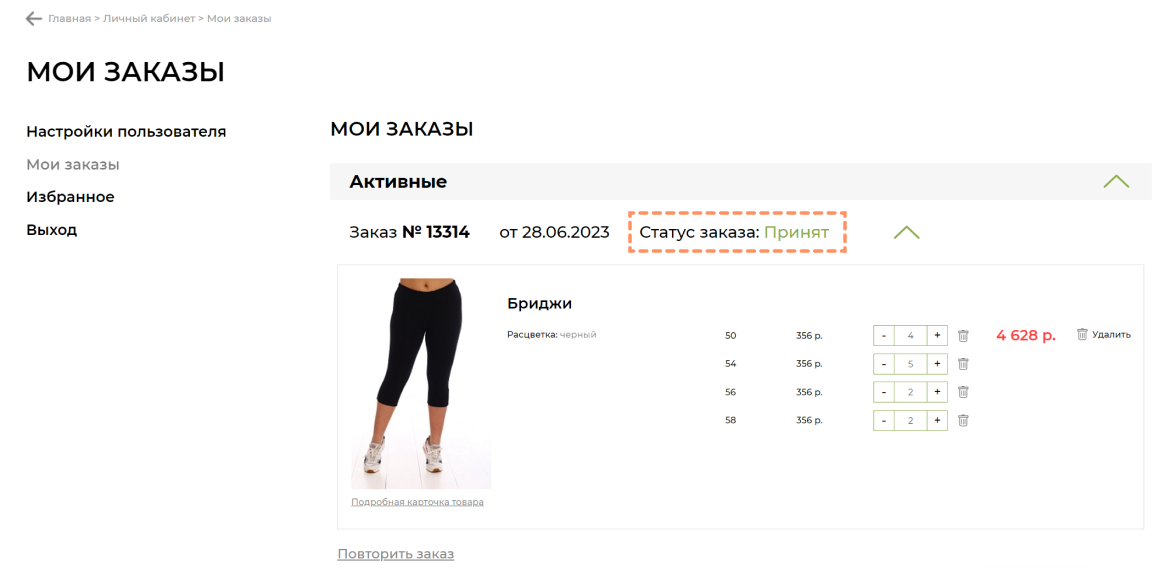Click the Удалить trash icon to delete the product
Image resolution: width=1170 pixels, height=568 pixels.
click(x=1082, y=334)
